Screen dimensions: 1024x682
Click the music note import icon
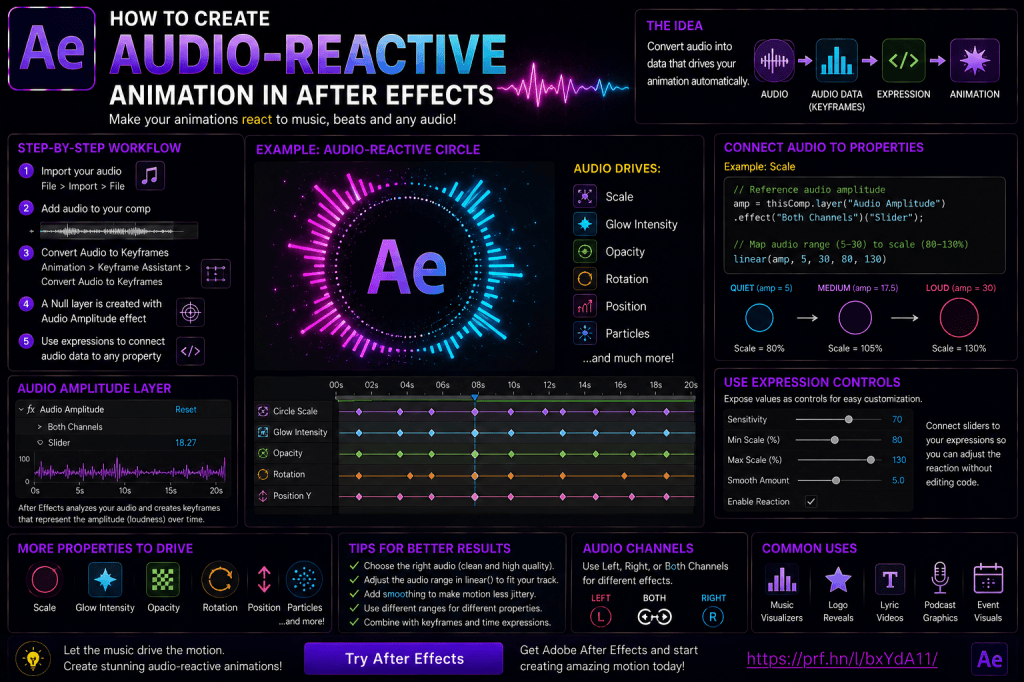coord(150,175)
